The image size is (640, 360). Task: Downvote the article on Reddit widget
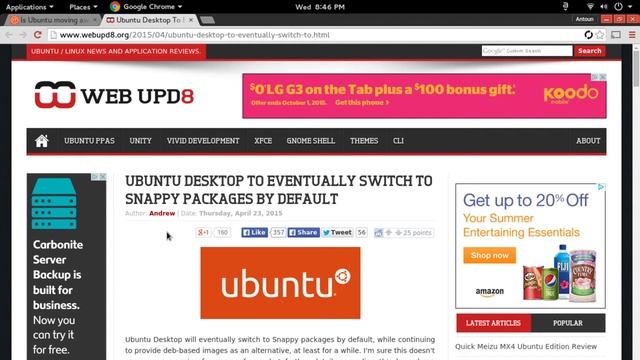[x=398, y=233]
